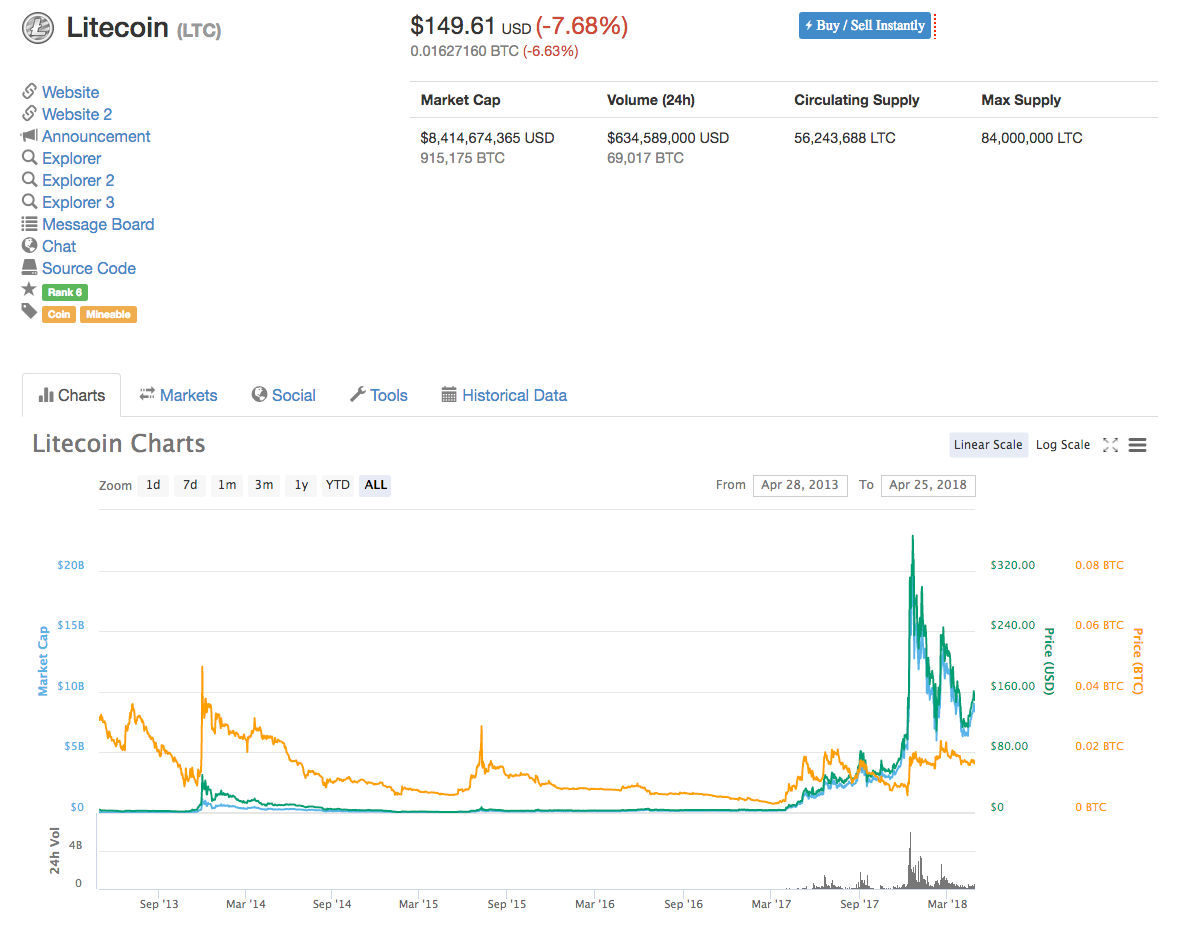Image resolution: width=1180 pixels, height=927 pixels.
Task: Click the Litecoin Charts heading
Action: [119, 444]
